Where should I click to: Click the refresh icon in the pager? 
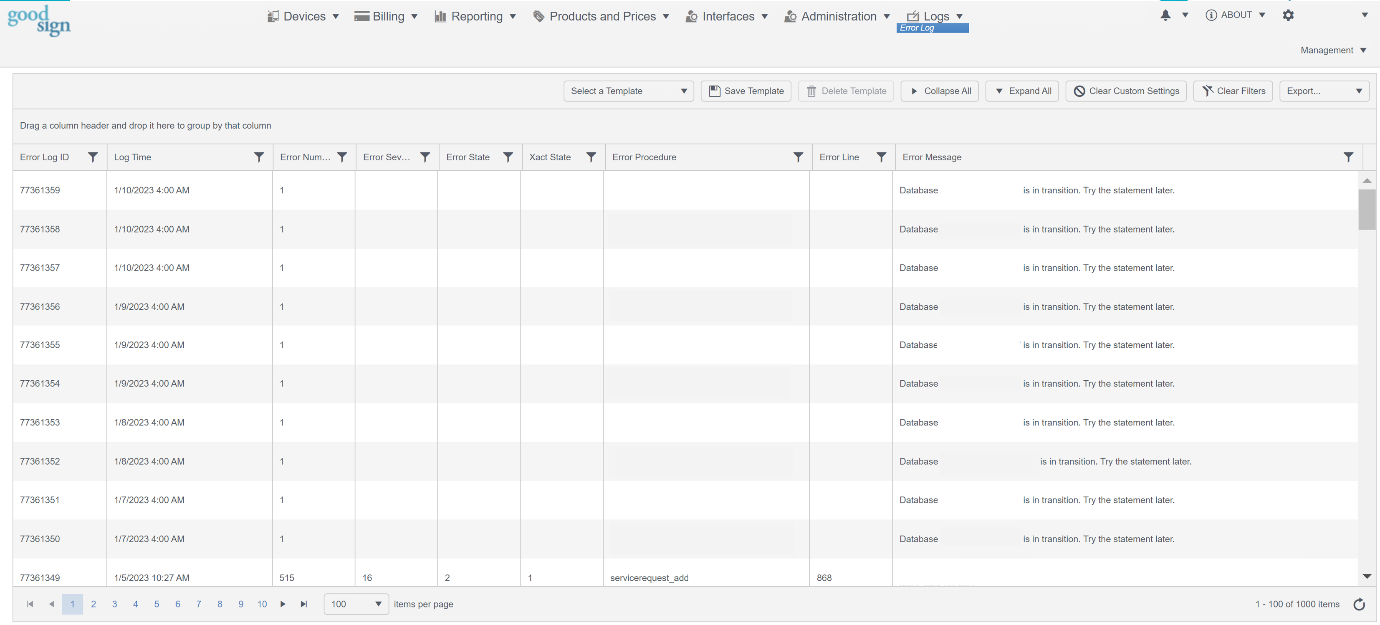pyautogui.click(x=1359, y=604)
